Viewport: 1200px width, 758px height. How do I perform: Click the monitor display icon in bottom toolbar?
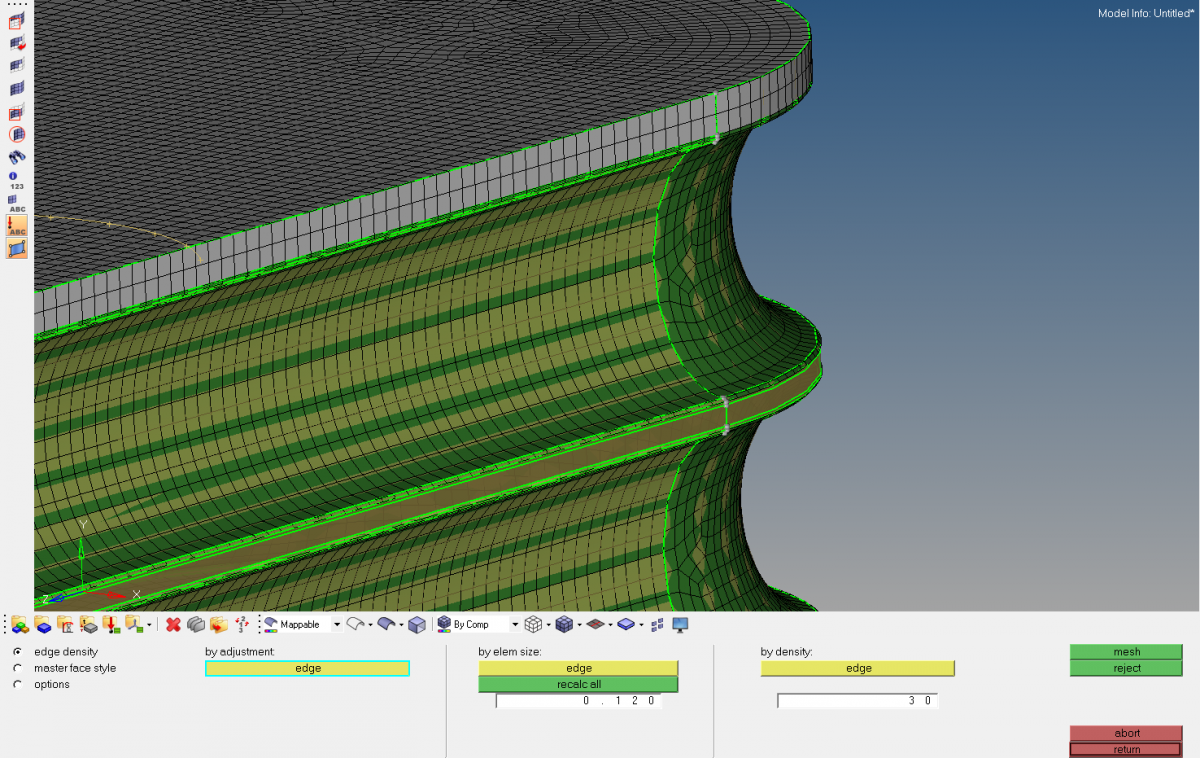(x=681, y=624)
